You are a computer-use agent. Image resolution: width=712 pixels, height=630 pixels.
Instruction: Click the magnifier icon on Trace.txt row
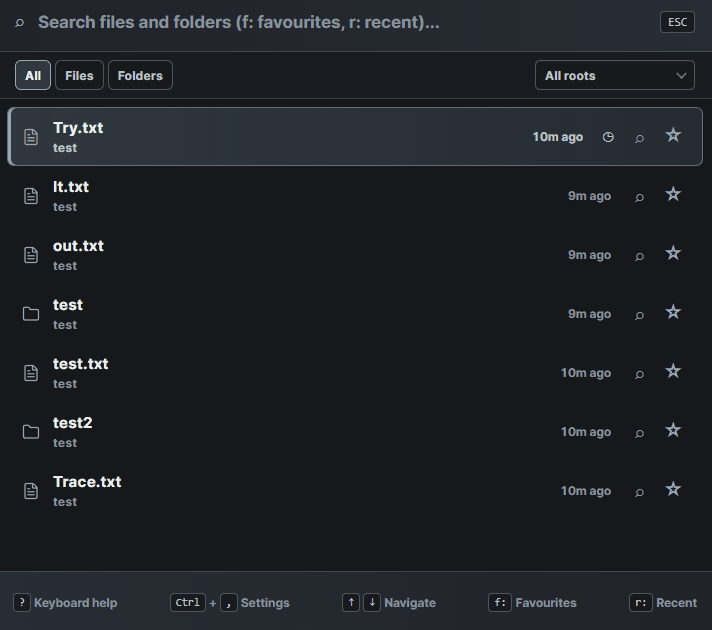tap(639, 492)
